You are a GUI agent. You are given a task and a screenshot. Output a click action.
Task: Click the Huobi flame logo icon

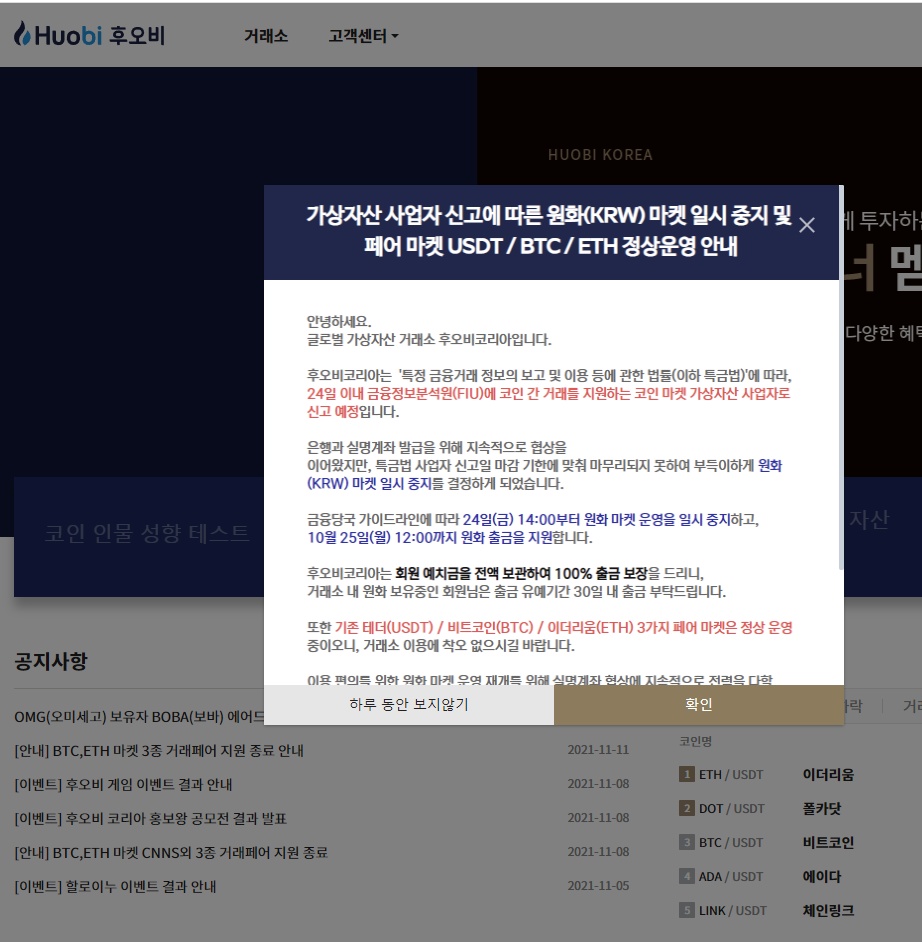22,34
